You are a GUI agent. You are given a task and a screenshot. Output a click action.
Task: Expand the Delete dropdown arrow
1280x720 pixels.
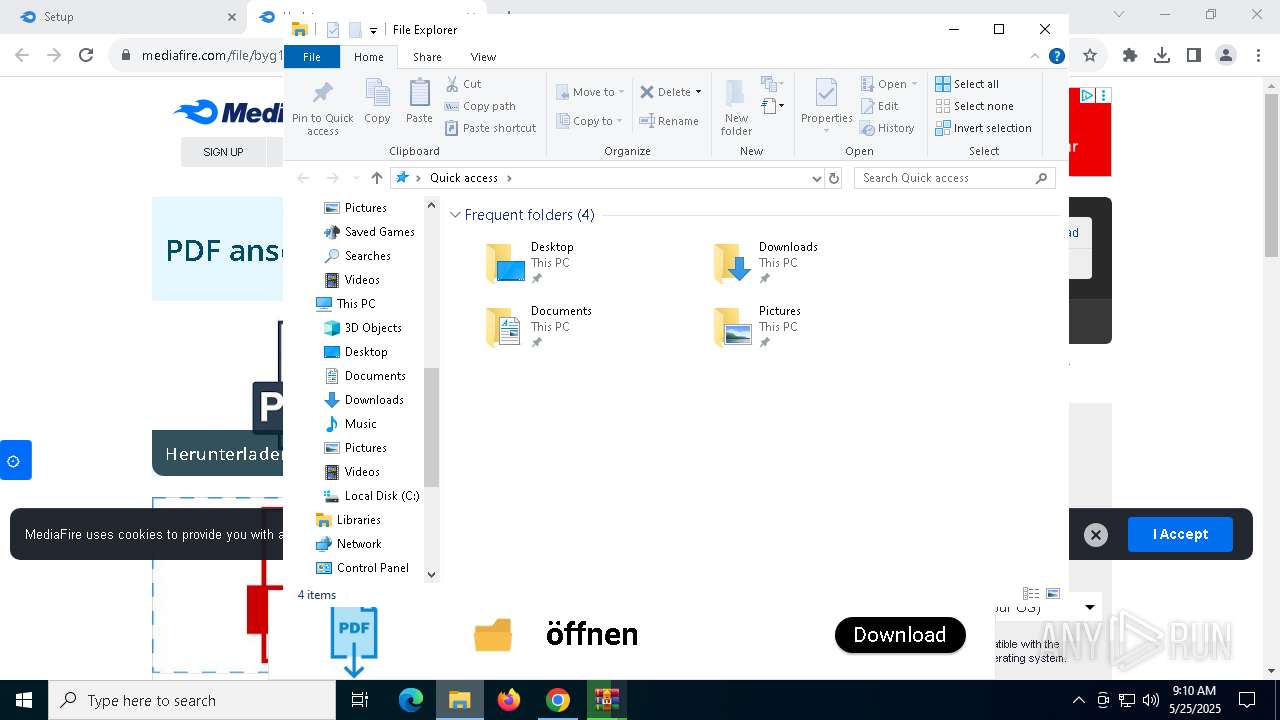click(x=698, y=92)
